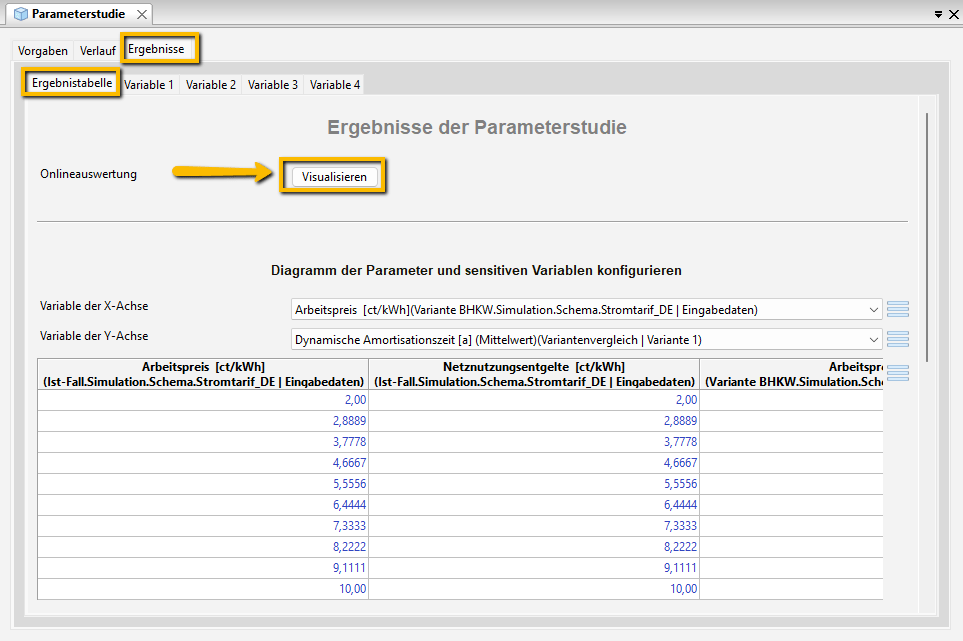Expand the Variable der X-Achse dropdown
The height and width of the screenshot is (641, 963).
[x=874, y=309]
